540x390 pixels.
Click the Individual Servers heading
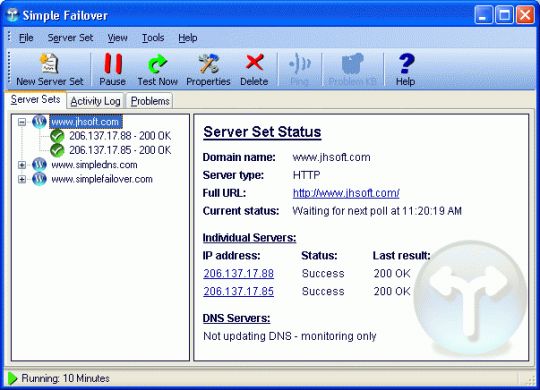(249, 238)
